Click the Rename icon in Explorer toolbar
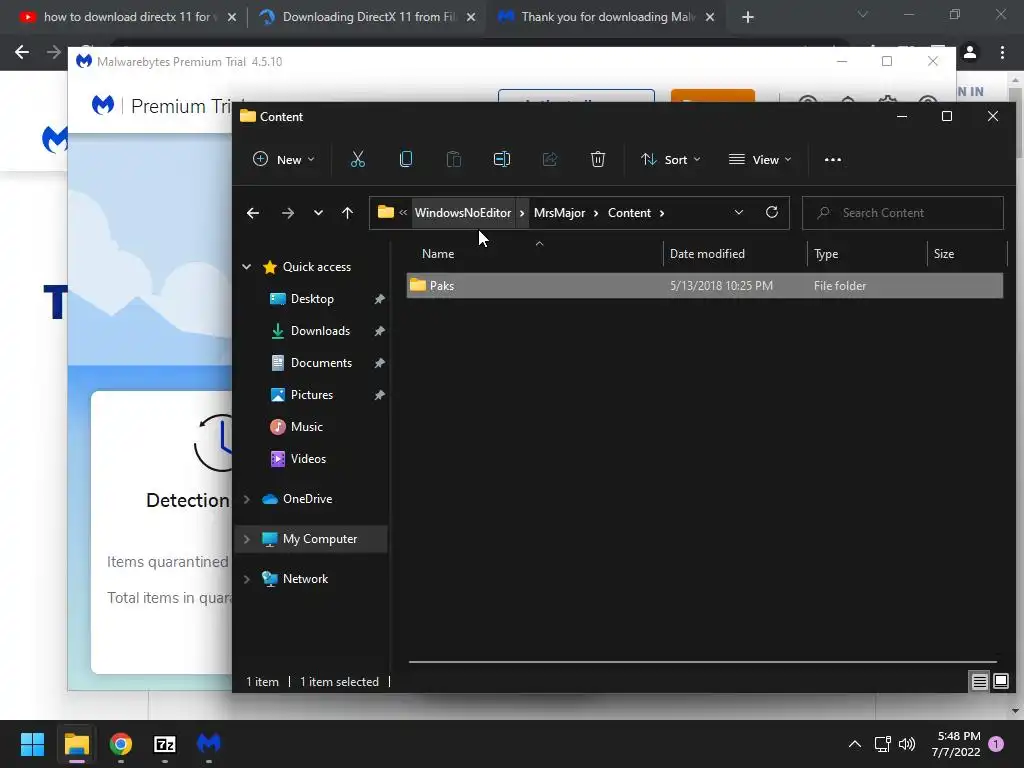Screen dimensions: 1024x768 pos(502,159)
